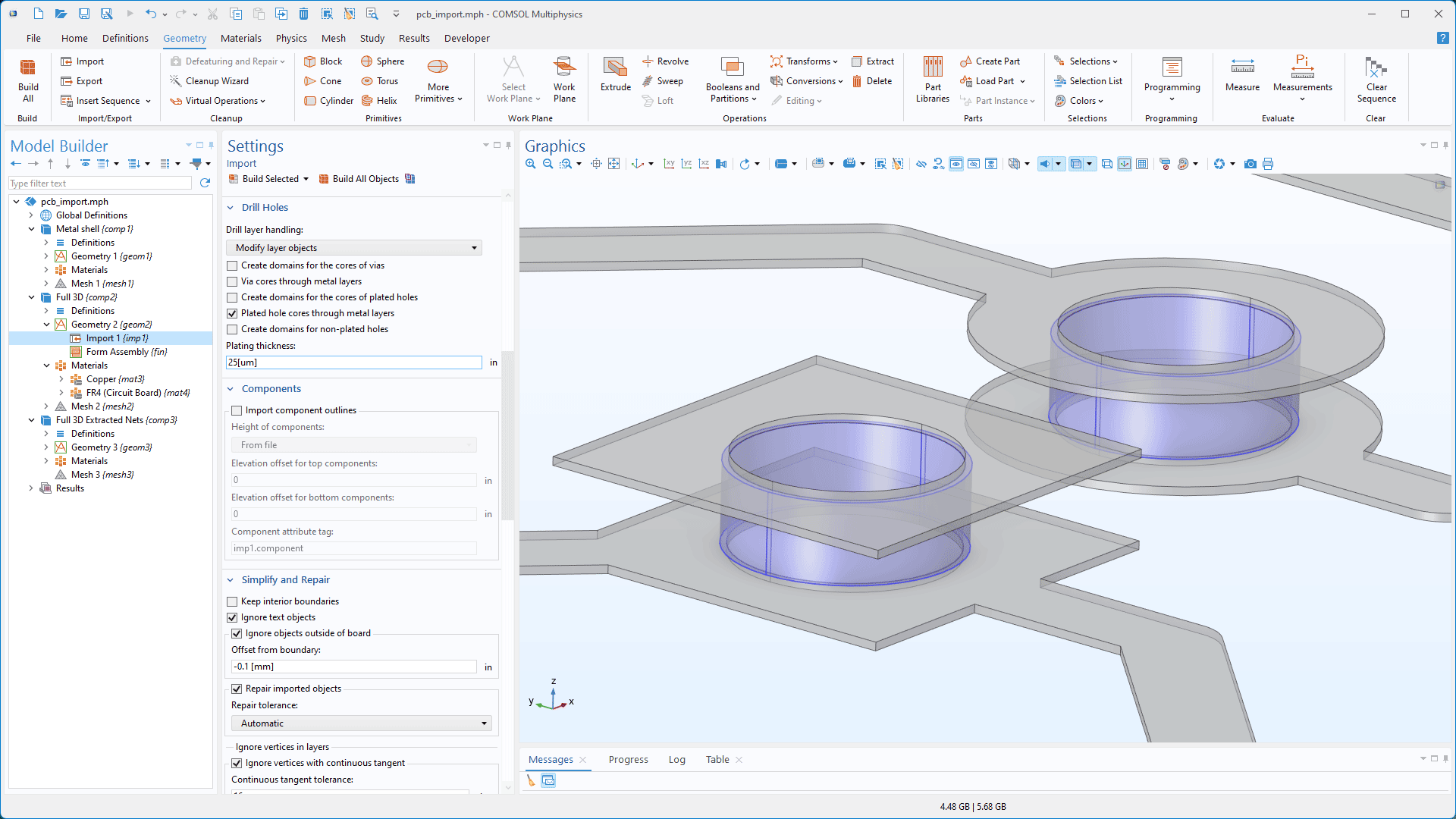Click the Delete geometry tool
This screenshot has height=819, width=1456.
pos(872,81)
